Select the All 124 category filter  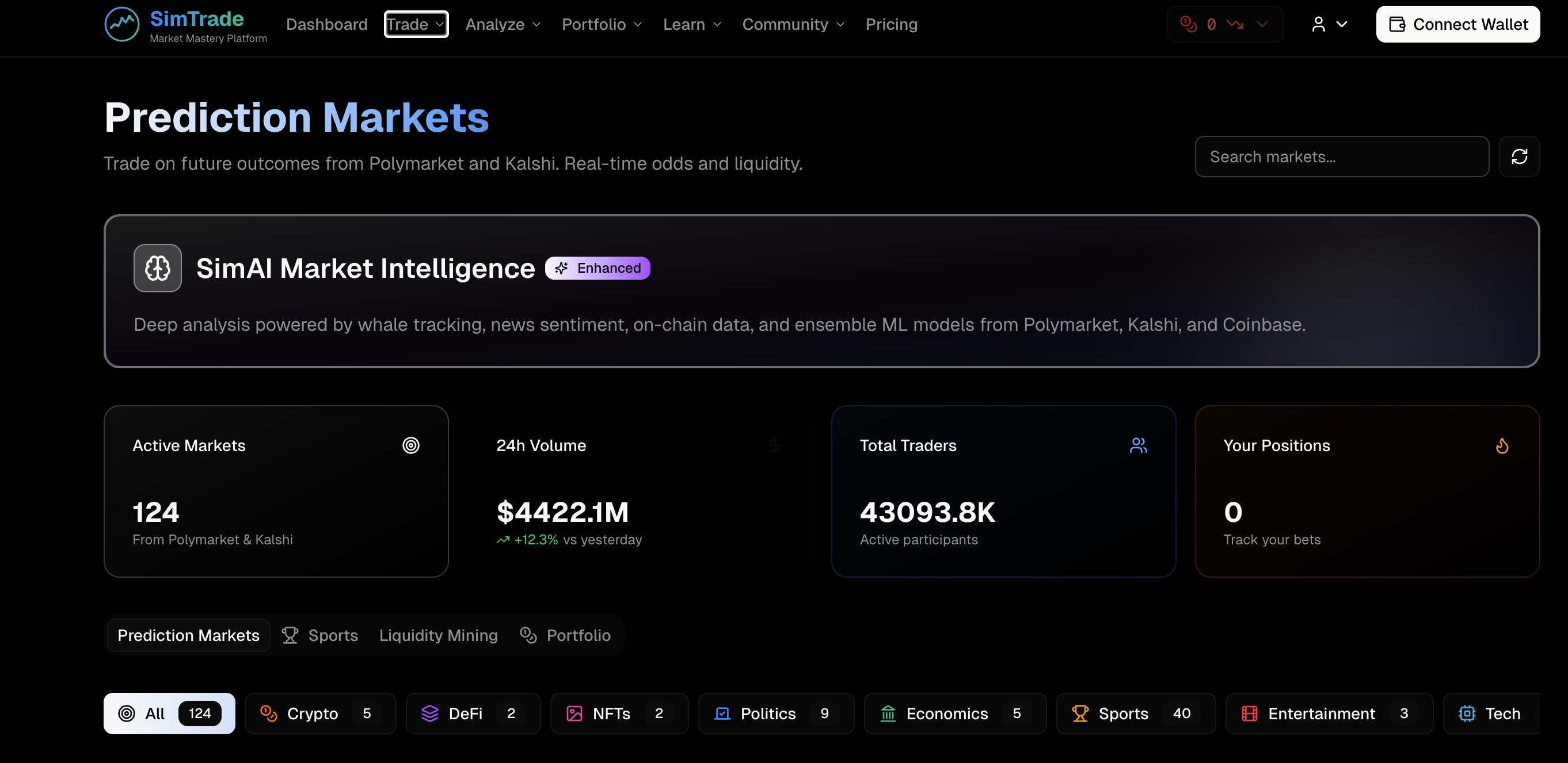(169, 713)
